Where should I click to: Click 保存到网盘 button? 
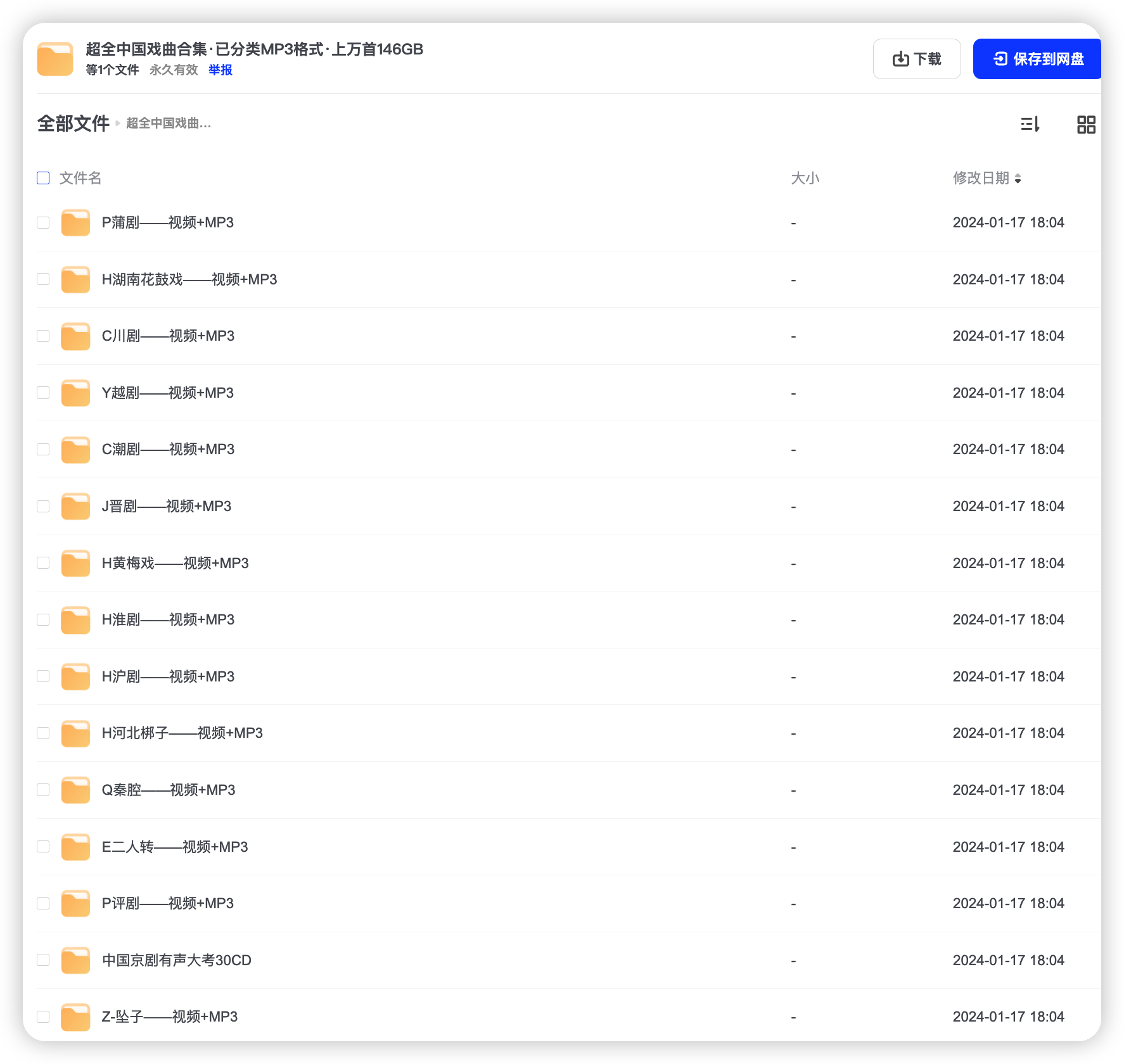tap(1037, 59)
